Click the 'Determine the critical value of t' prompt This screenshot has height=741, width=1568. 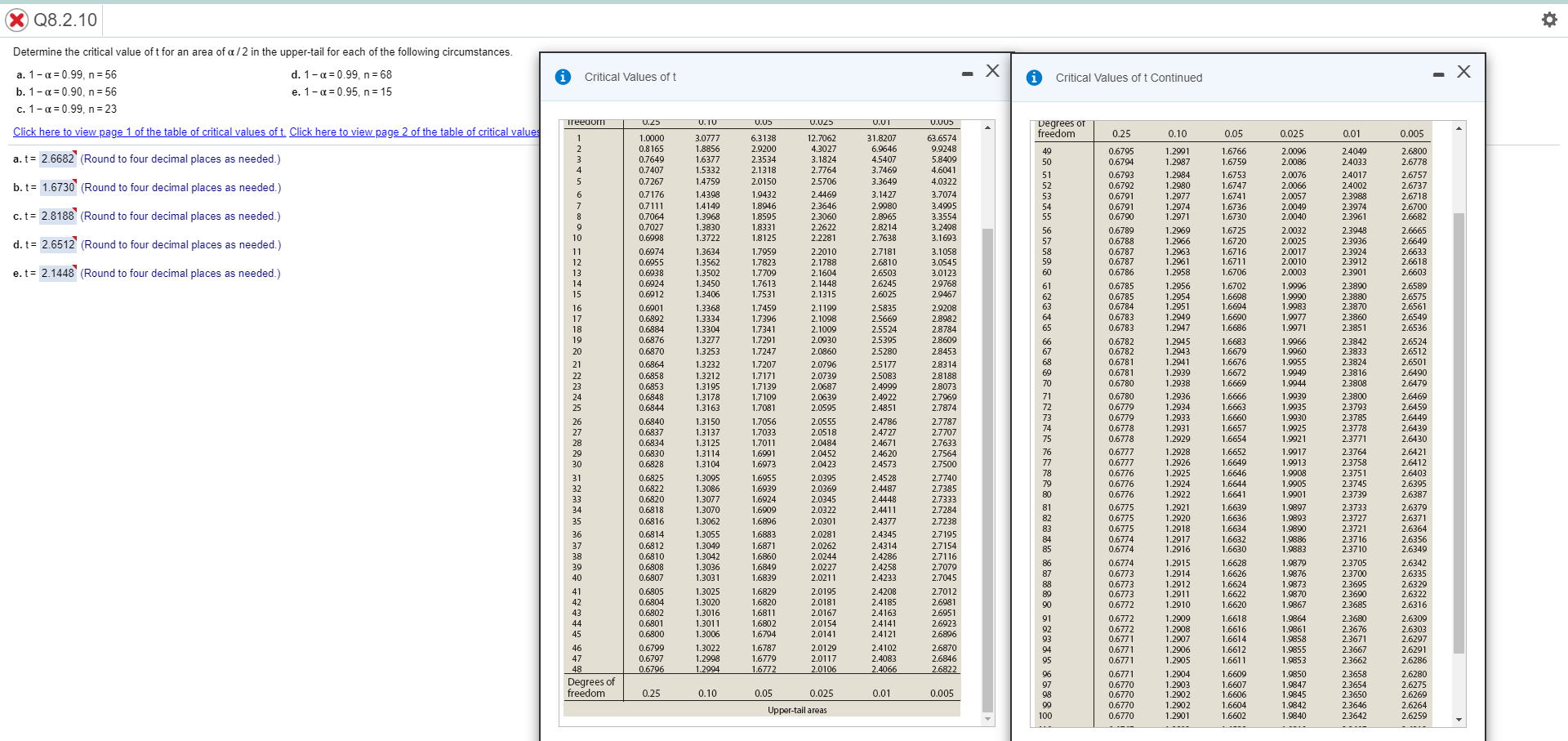[262, 51]
